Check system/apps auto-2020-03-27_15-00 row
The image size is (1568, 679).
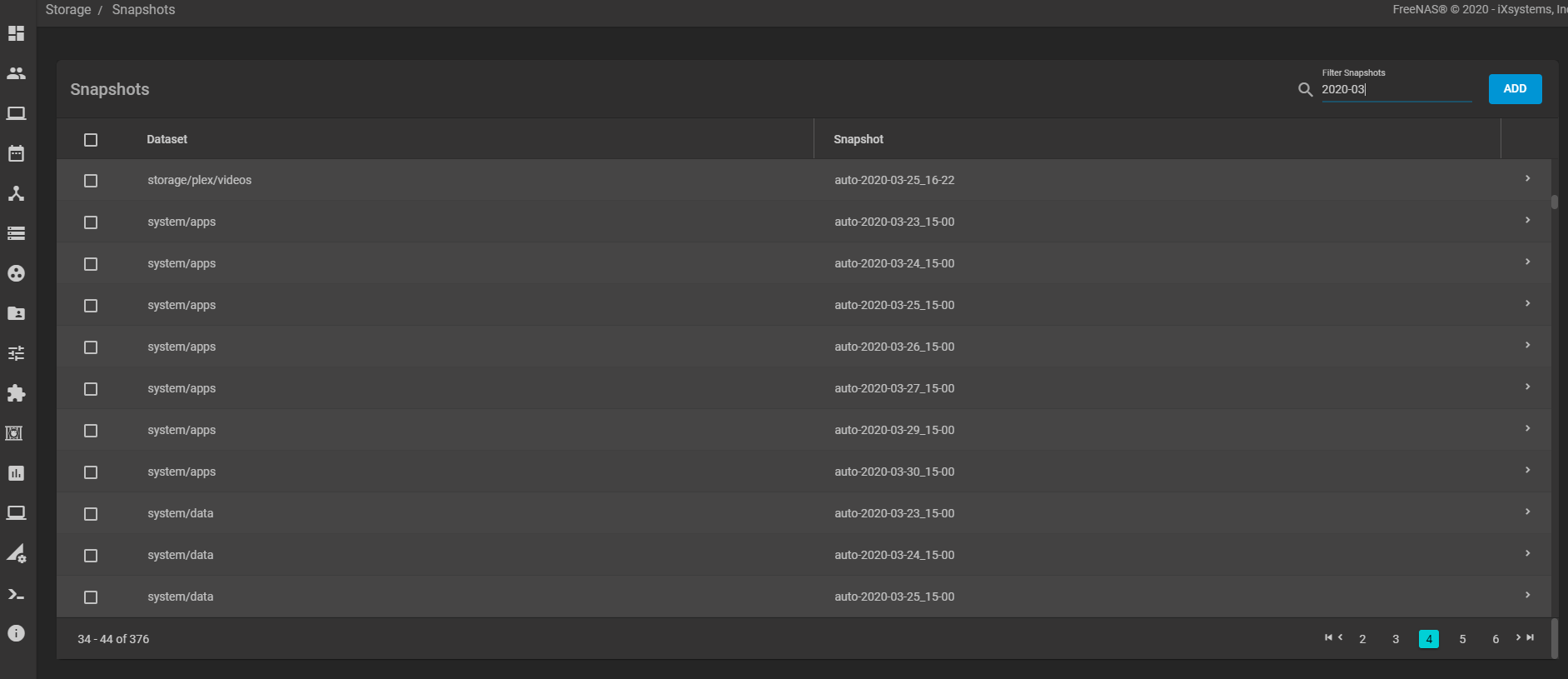tap(91, 389)
